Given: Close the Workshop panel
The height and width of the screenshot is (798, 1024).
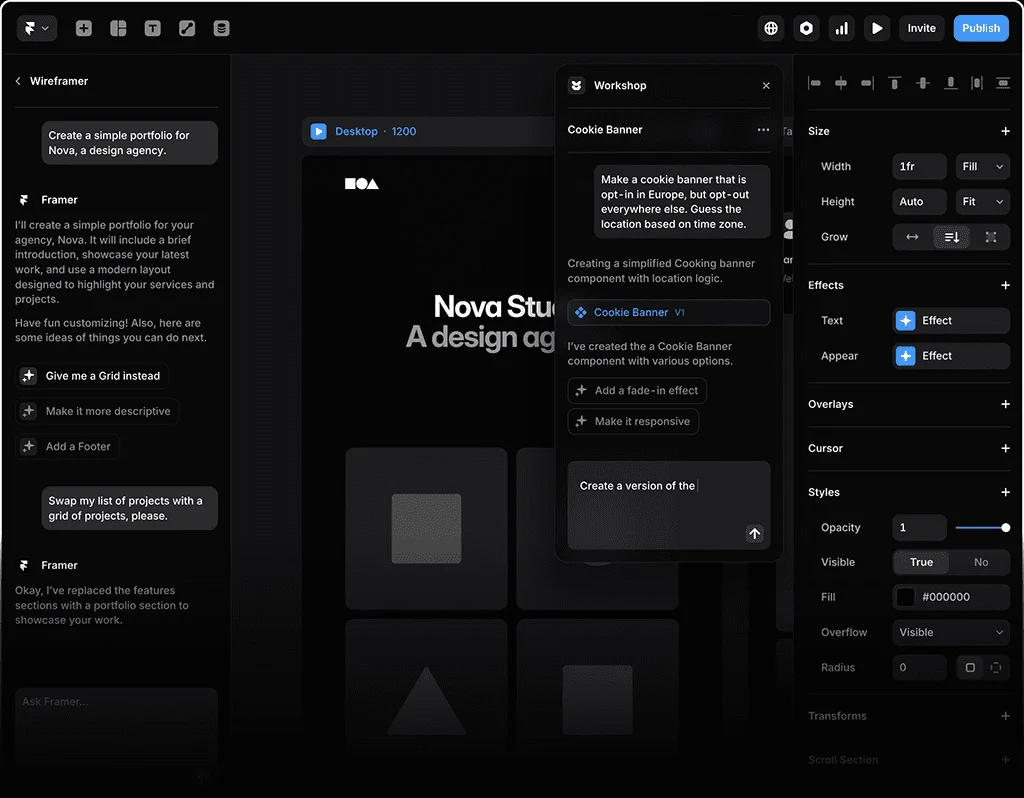Looking at the screenshot, I should pyautogui.click(x=766, y=86).
